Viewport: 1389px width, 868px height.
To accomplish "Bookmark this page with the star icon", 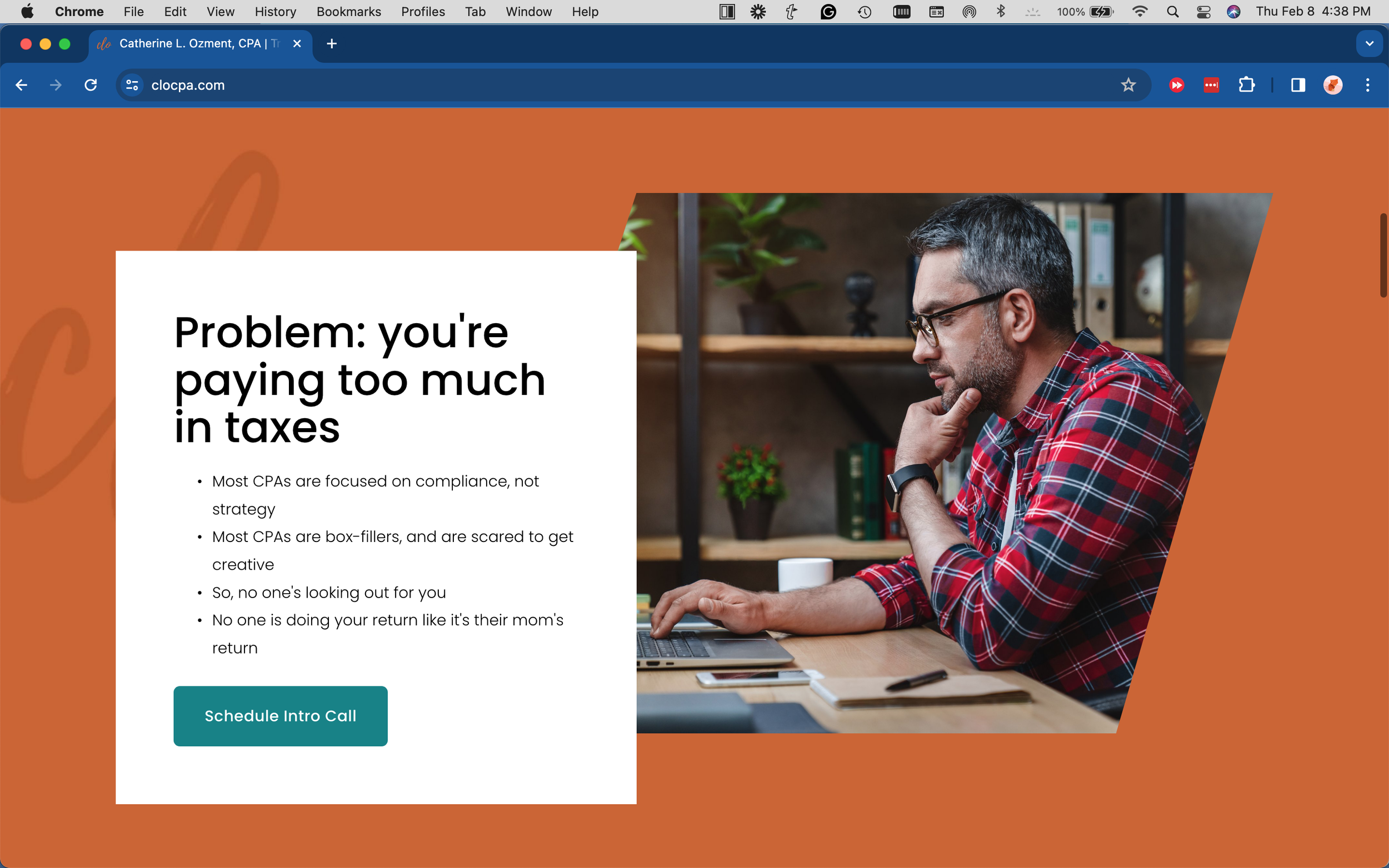I will click(1128, 85).
